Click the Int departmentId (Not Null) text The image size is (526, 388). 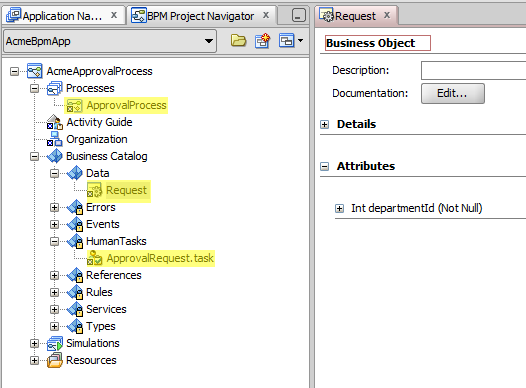pos(417,208)
